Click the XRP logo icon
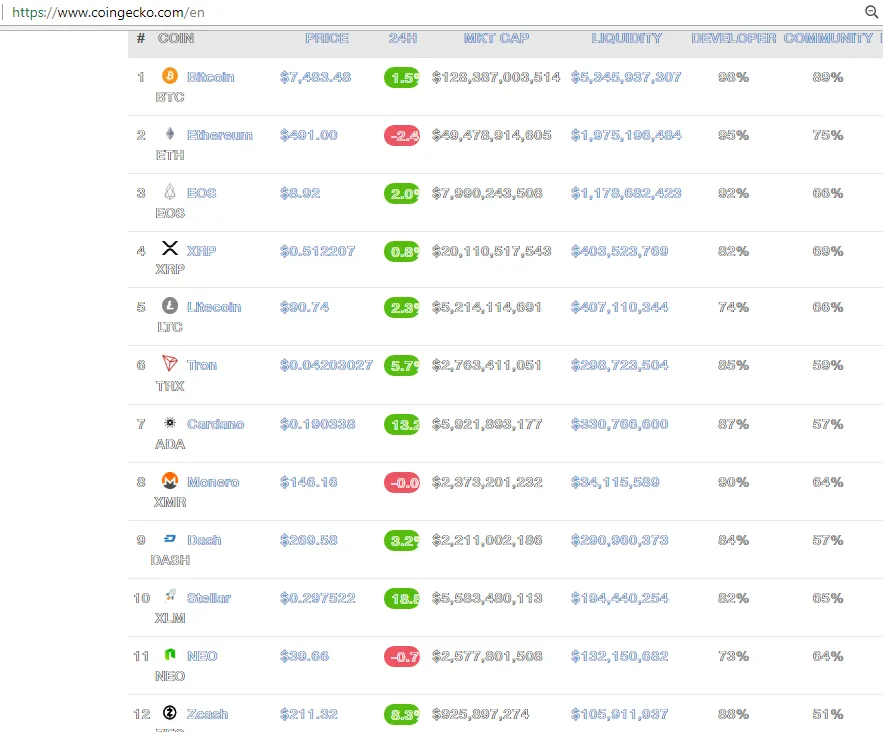 170,248
